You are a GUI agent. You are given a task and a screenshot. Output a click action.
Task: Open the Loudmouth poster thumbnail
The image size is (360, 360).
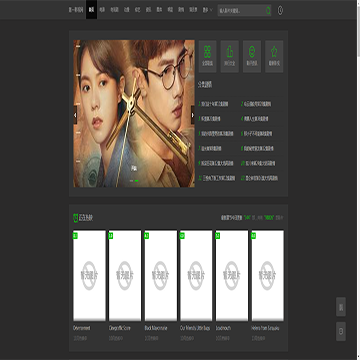point(232,275)
